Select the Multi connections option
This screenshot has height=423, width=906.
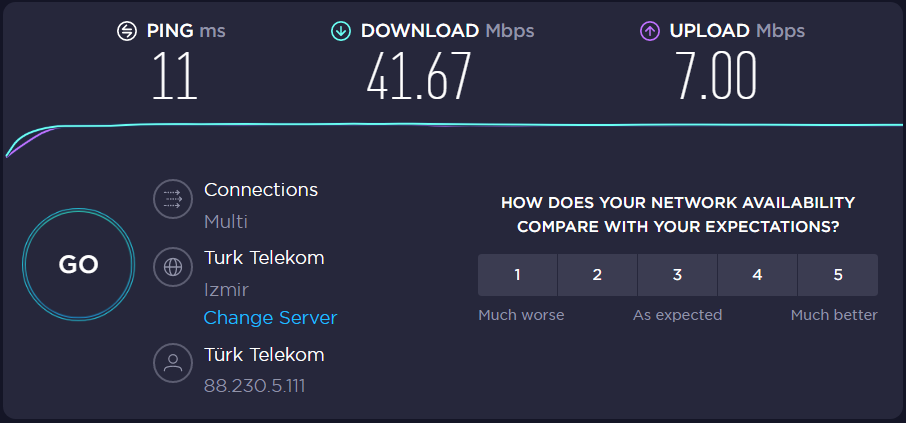click(x=226, y=221)
